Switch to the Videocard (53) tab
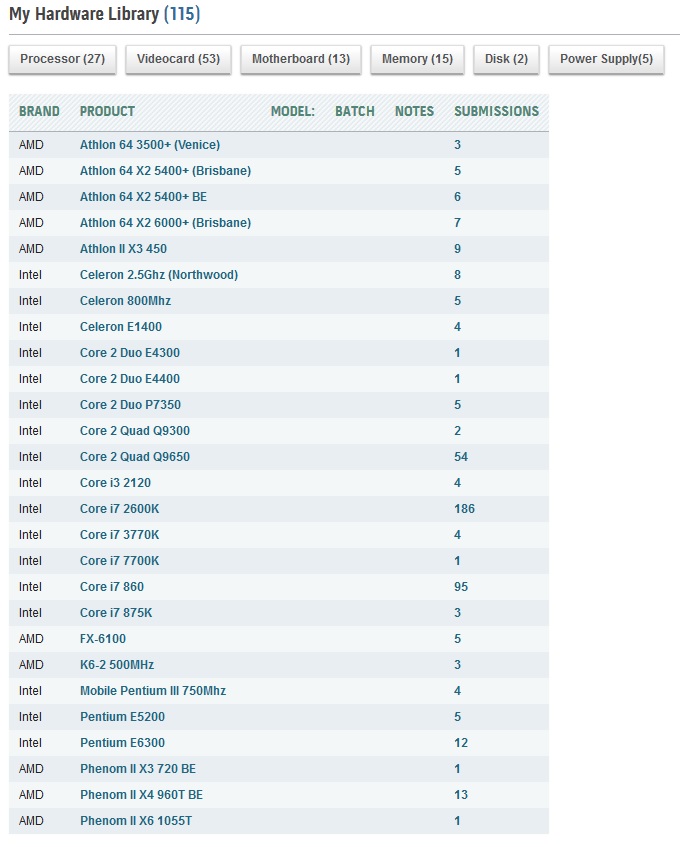This screenshot has height=847, width=680. (x=178, y=59)
